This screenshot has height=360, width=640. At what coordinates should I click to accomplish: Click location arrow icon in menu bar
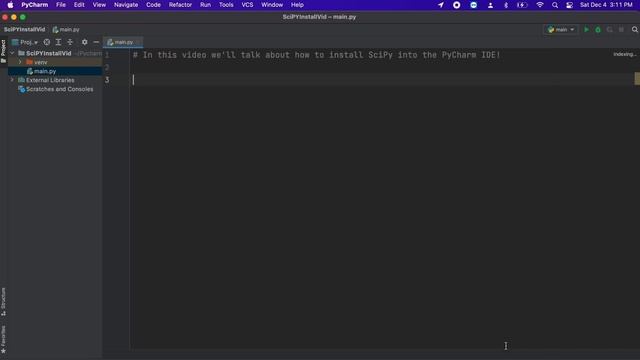(x=441, y=5)
